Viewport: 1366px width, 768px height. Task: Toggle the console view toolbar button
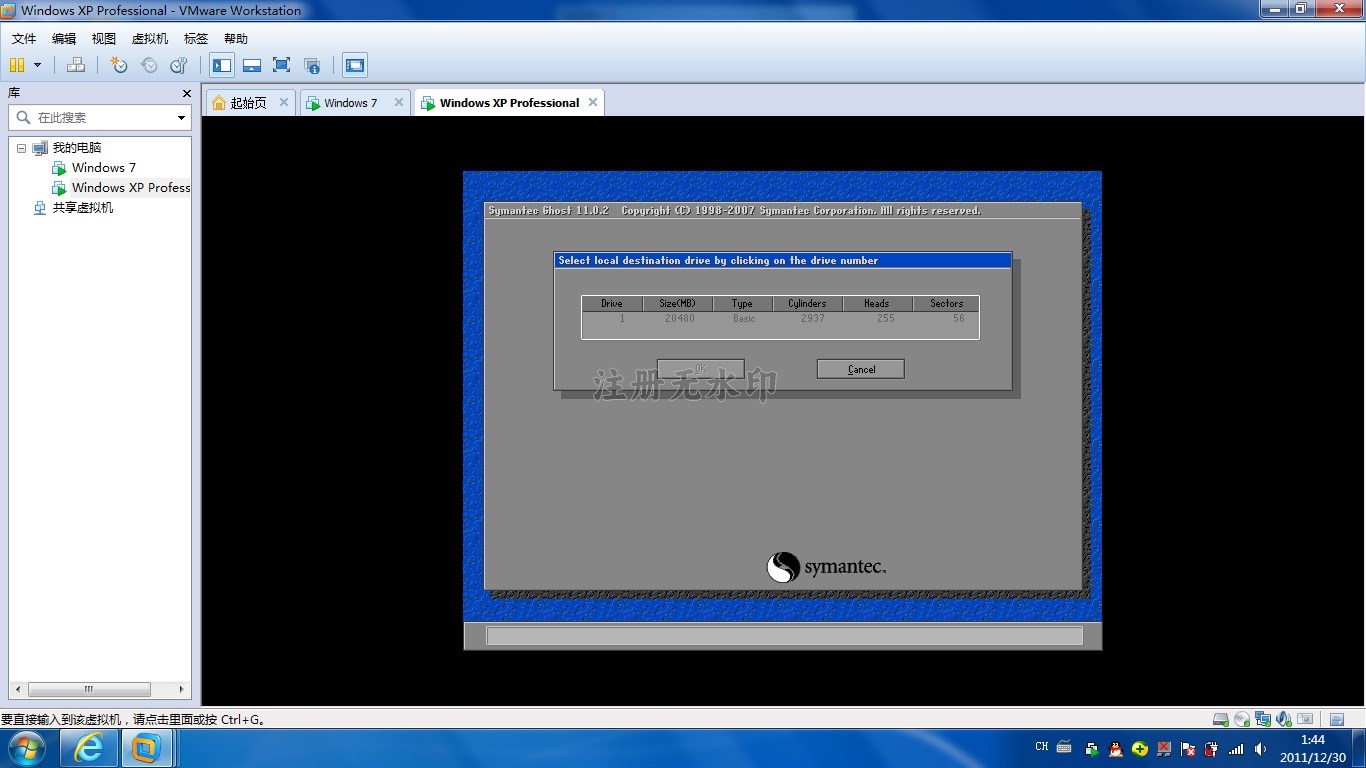point(355,65)
